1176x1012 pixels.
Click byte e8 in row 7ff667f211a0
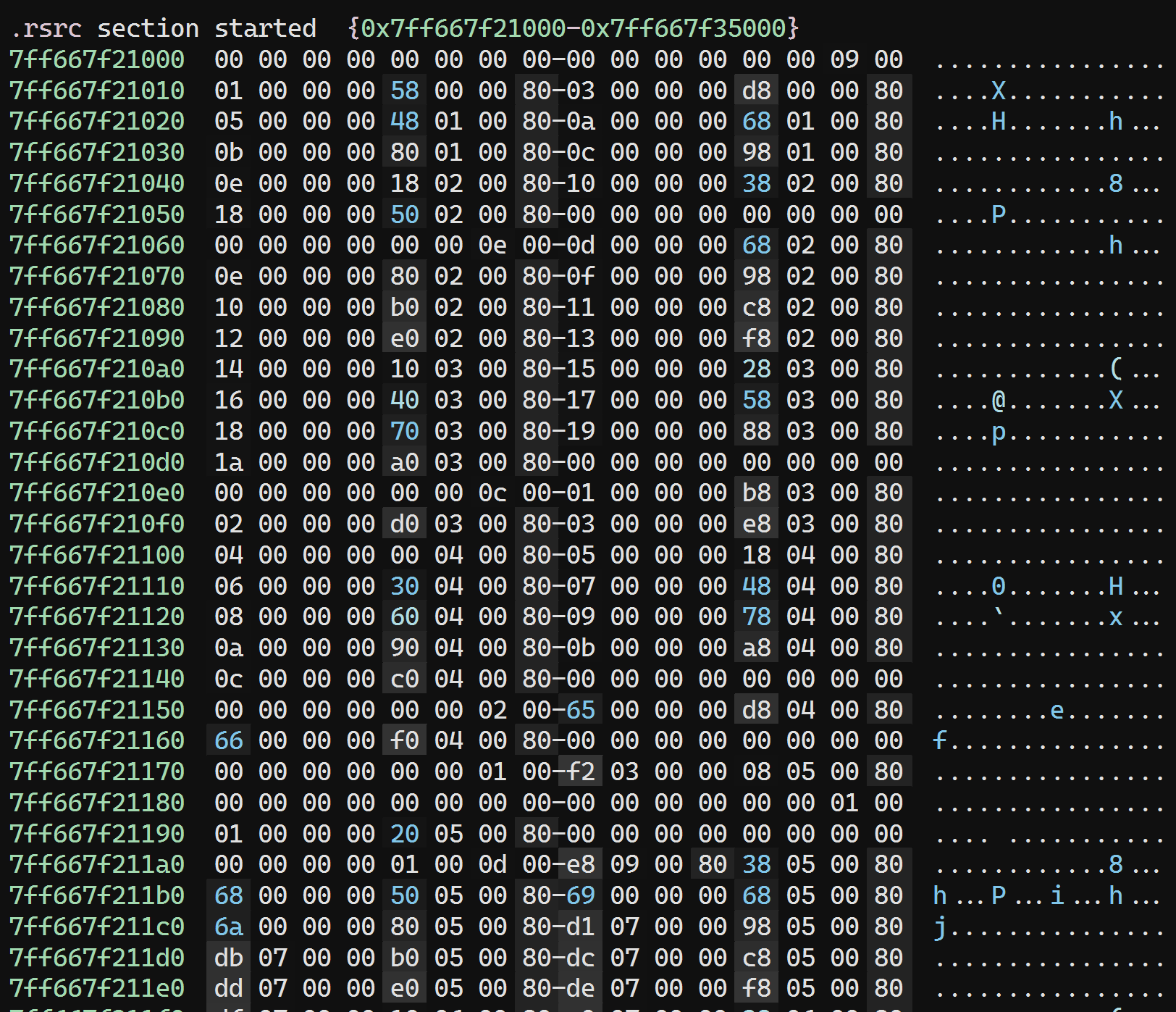click(x=581, y=864)
